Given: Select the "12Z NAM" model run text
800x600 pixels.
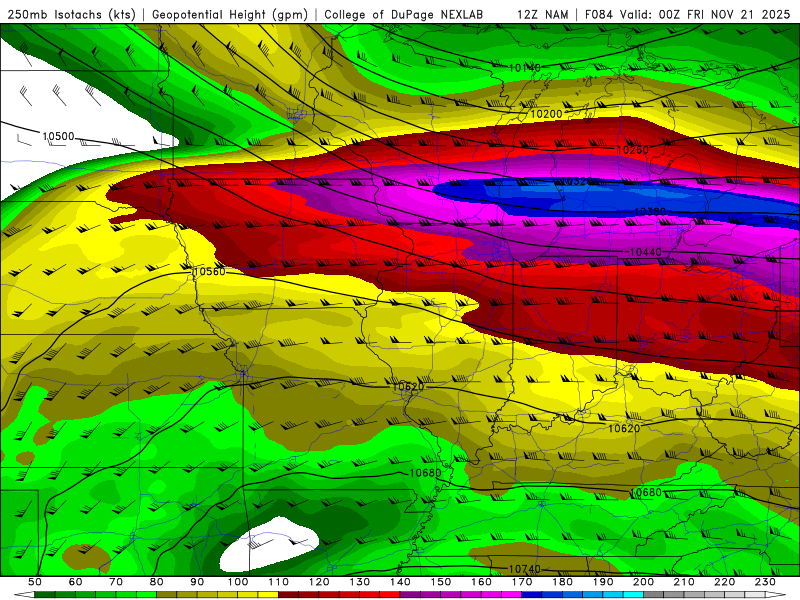Looking at the screenshot, I should tap(543, 14).
